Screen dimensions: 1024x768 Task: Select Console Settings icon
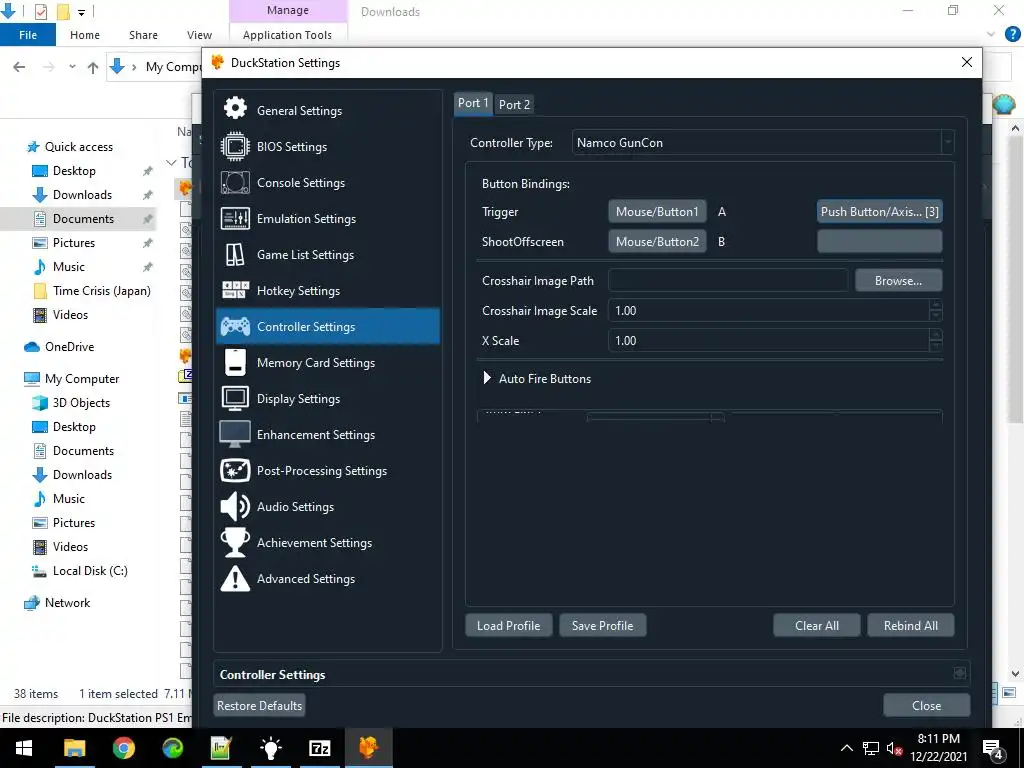click(235, 182)
